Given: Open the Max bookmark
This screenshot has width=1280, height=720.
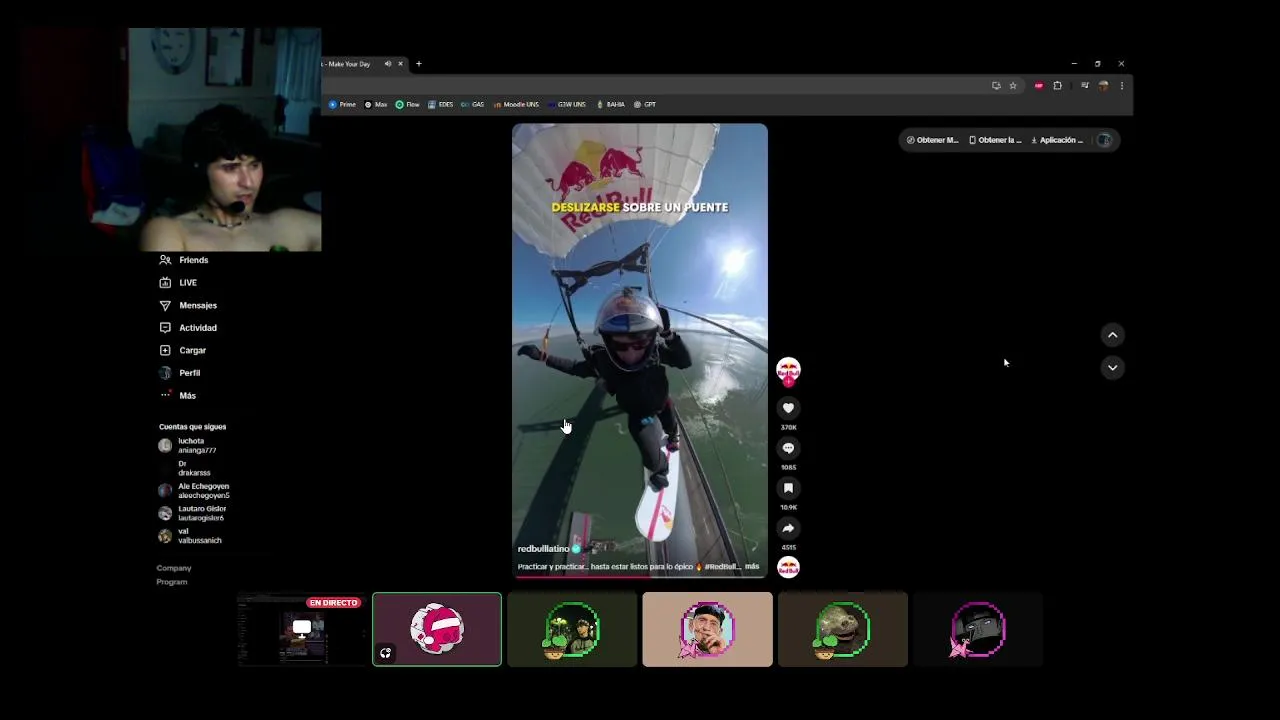Looking at the screenshot, I should (376, 104).
